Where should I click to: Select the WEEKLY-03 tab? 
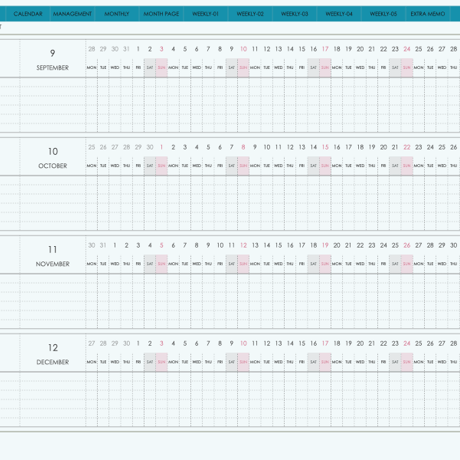pyautogui.click(x=294, y=14)
